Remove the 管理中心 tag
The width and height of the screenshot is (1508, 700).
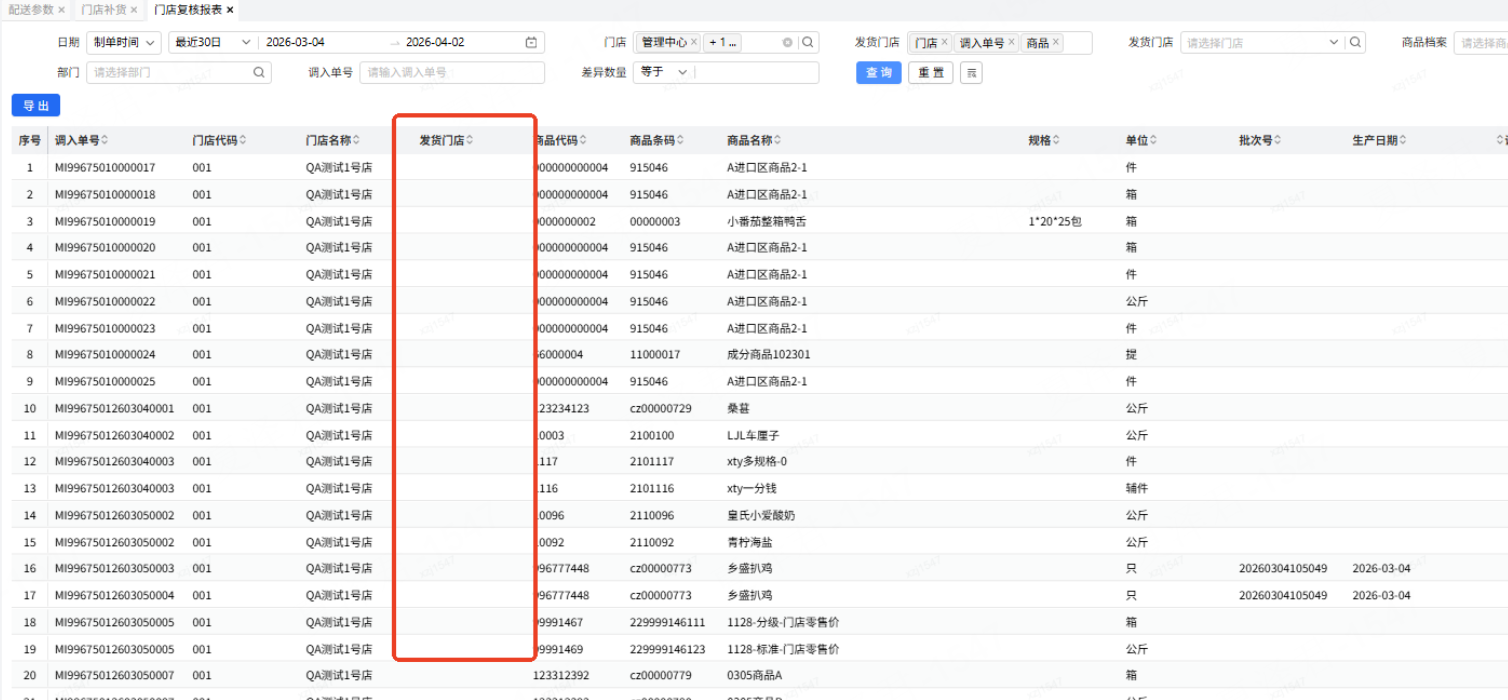(694, 43)
